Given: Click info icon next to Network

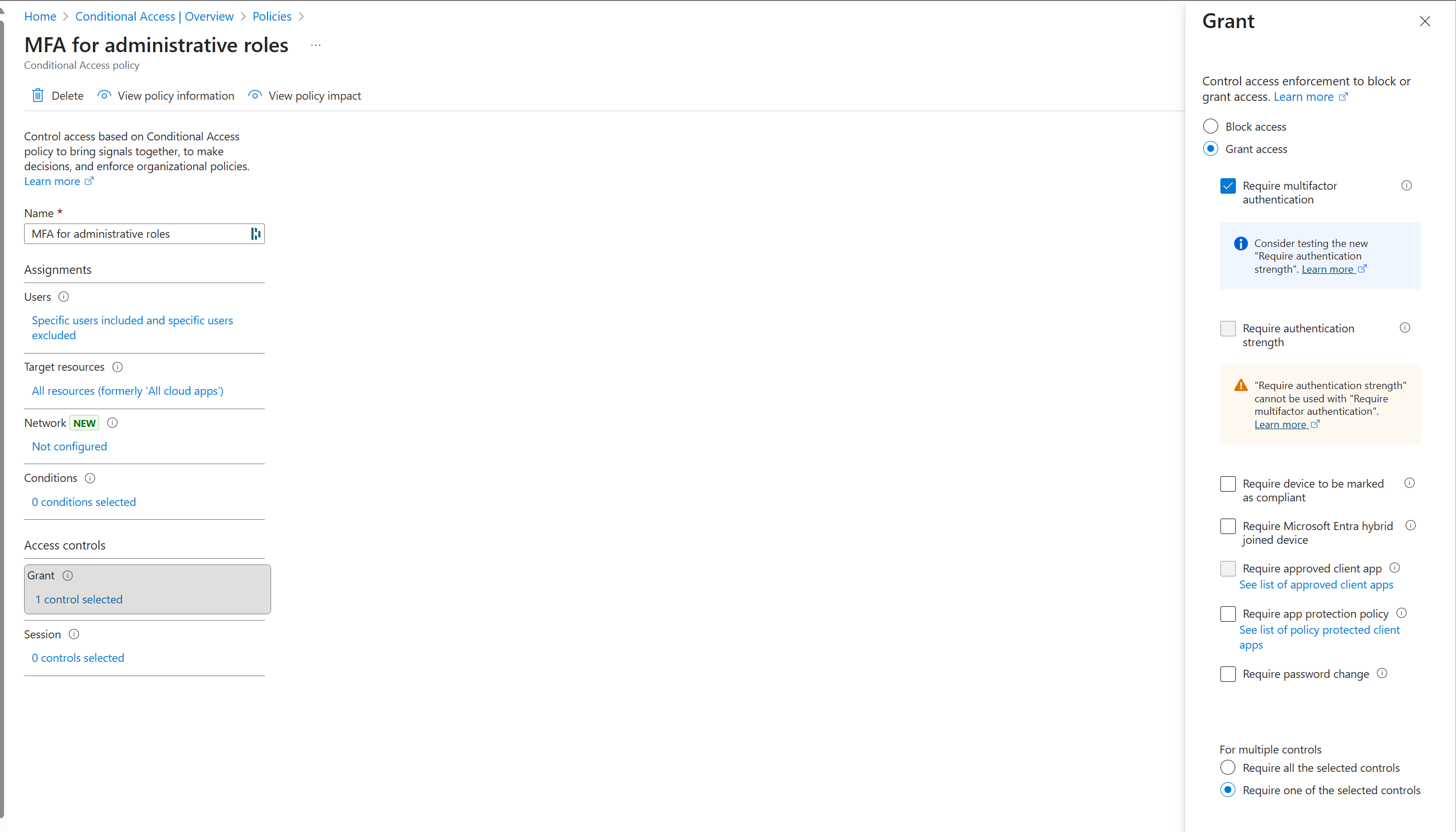Looking at the screenshot, I should [112, 423].
